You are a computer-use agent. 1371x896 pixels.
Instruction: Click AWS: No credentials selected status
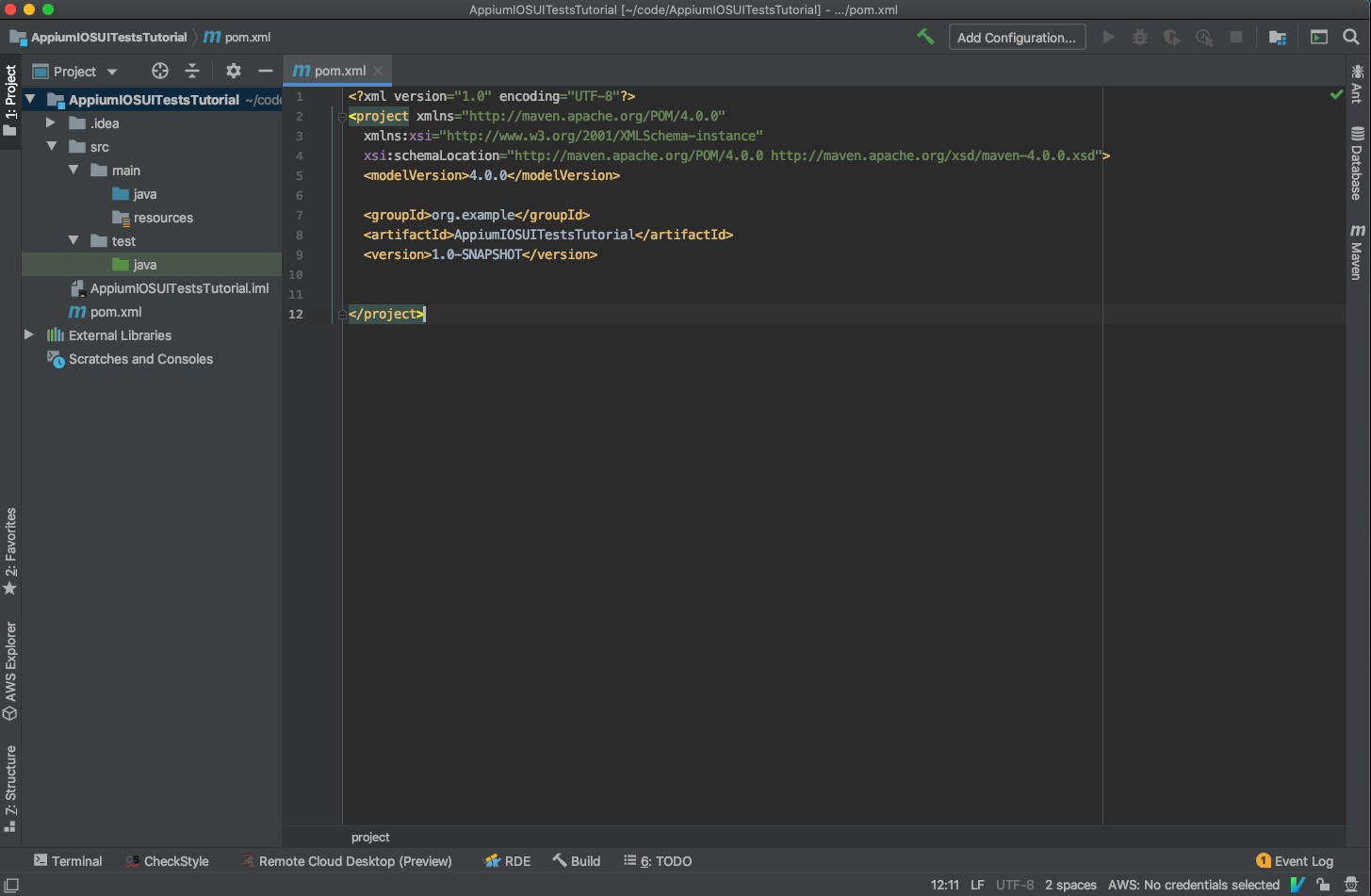pyautogui.click(x=1194, y=885)
